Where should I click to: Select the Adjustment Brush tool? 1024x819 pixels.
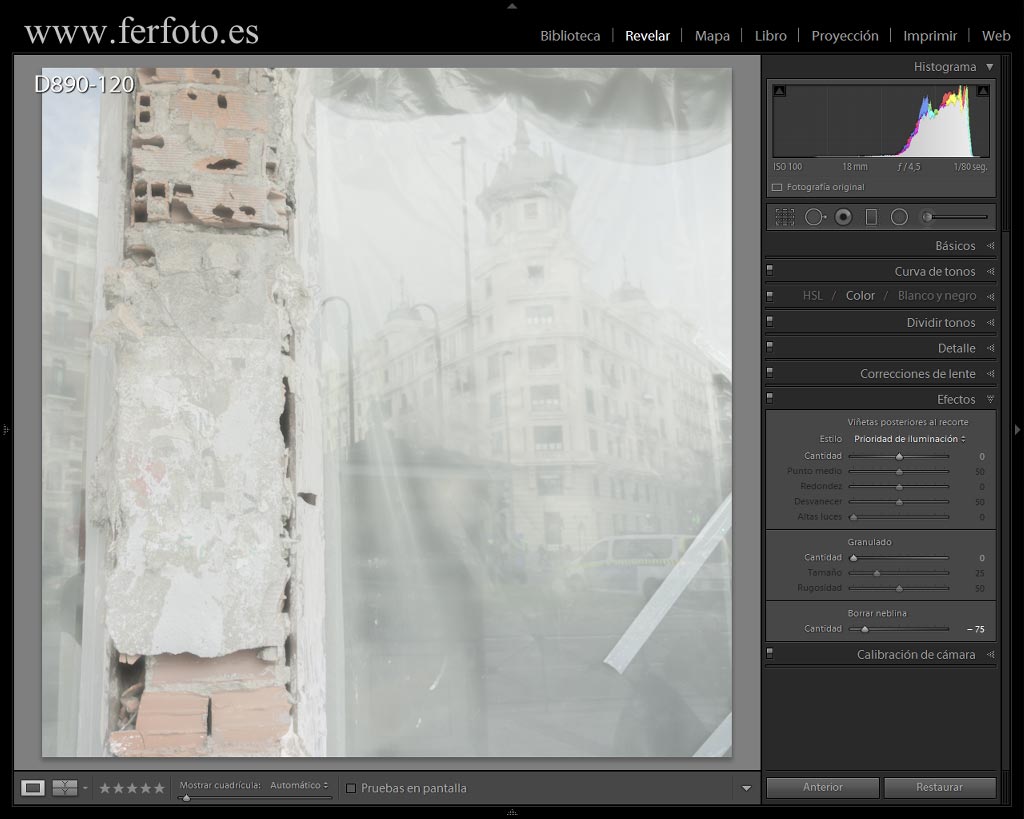(954, 217)
